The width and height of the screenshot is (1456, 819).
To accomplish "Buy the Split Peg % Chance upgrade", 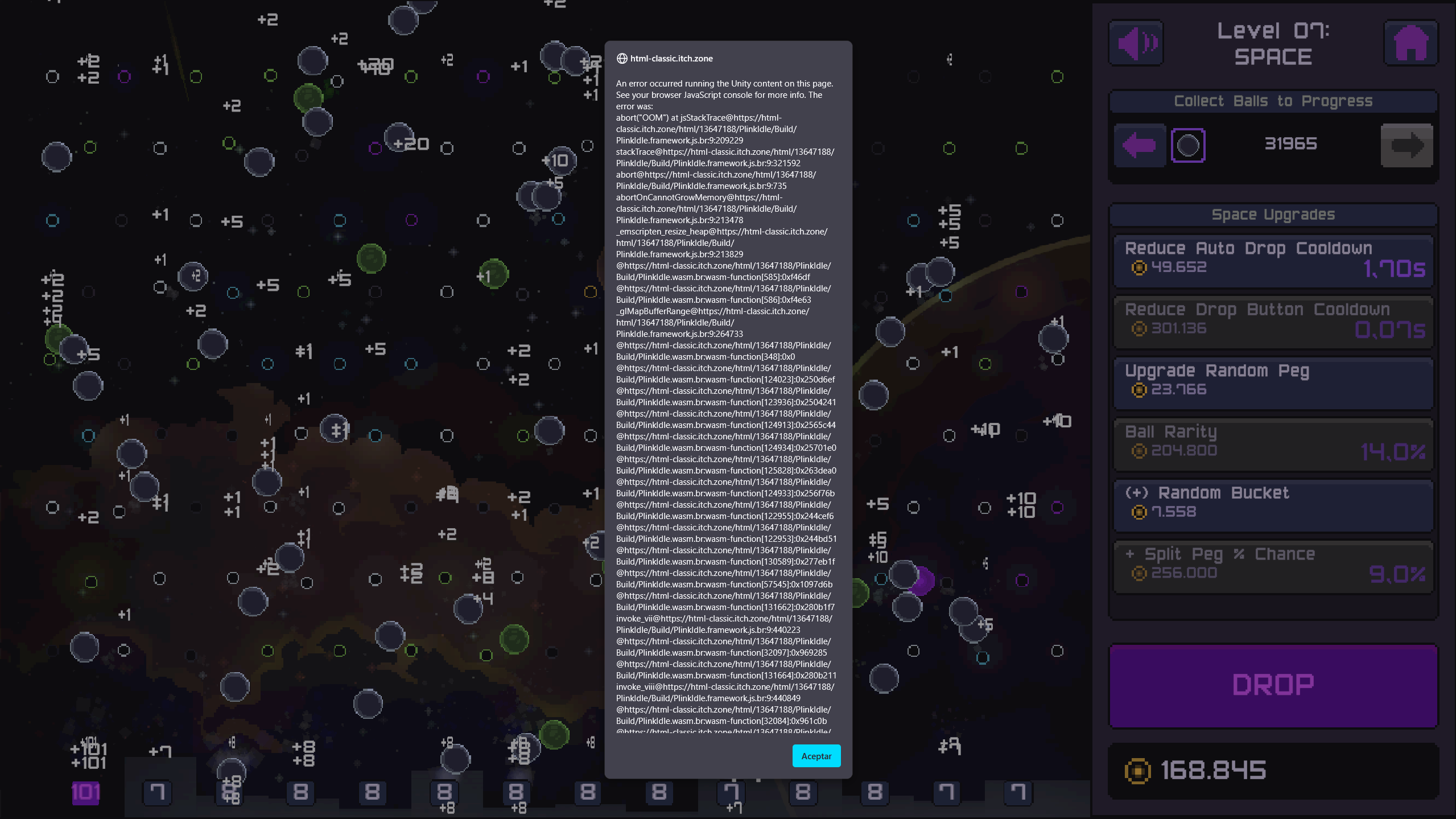I will pos(1273,566).
